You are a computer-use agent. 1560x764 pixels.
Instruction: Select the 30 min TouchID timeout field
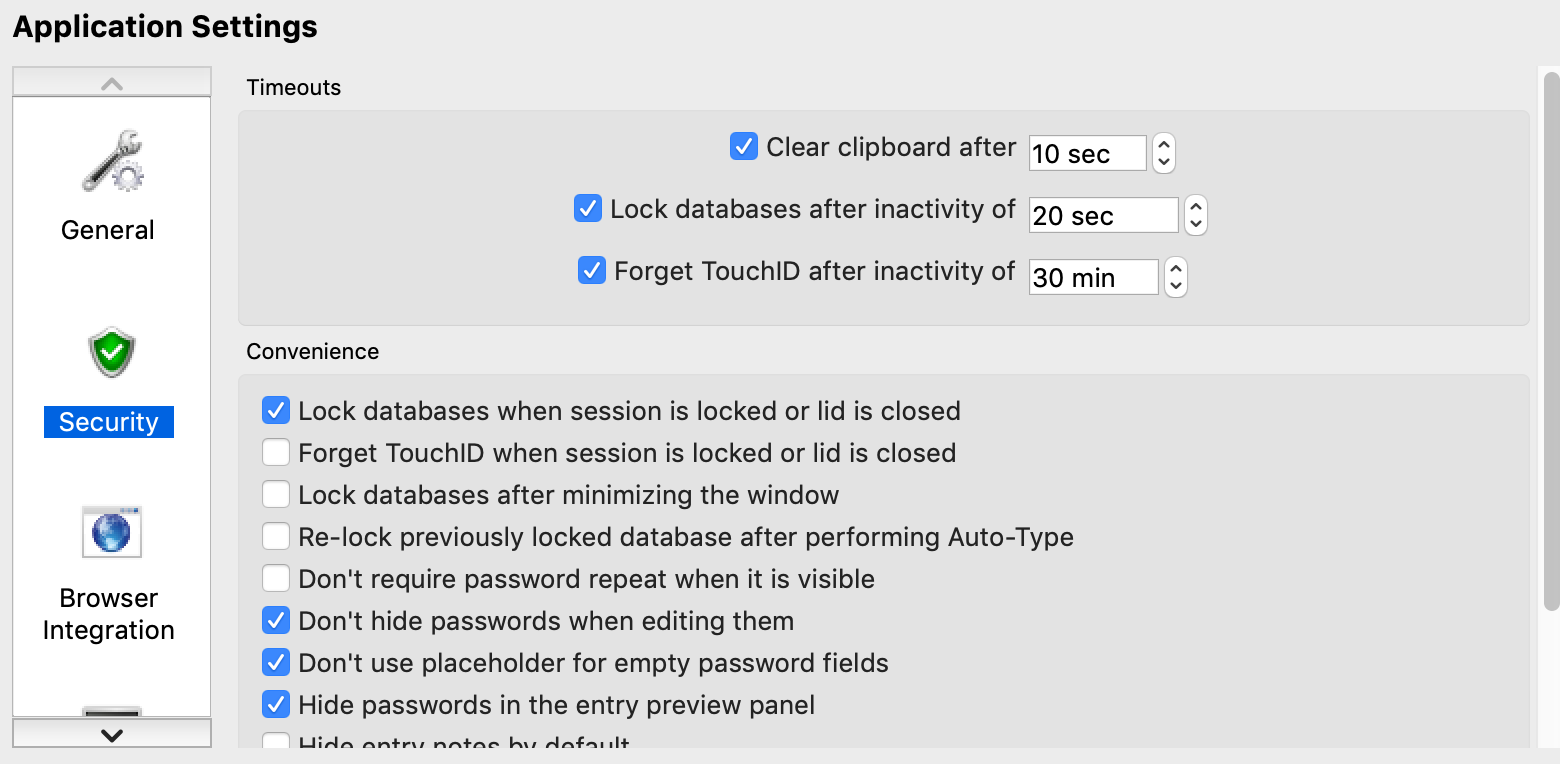tap(1092, 277)
